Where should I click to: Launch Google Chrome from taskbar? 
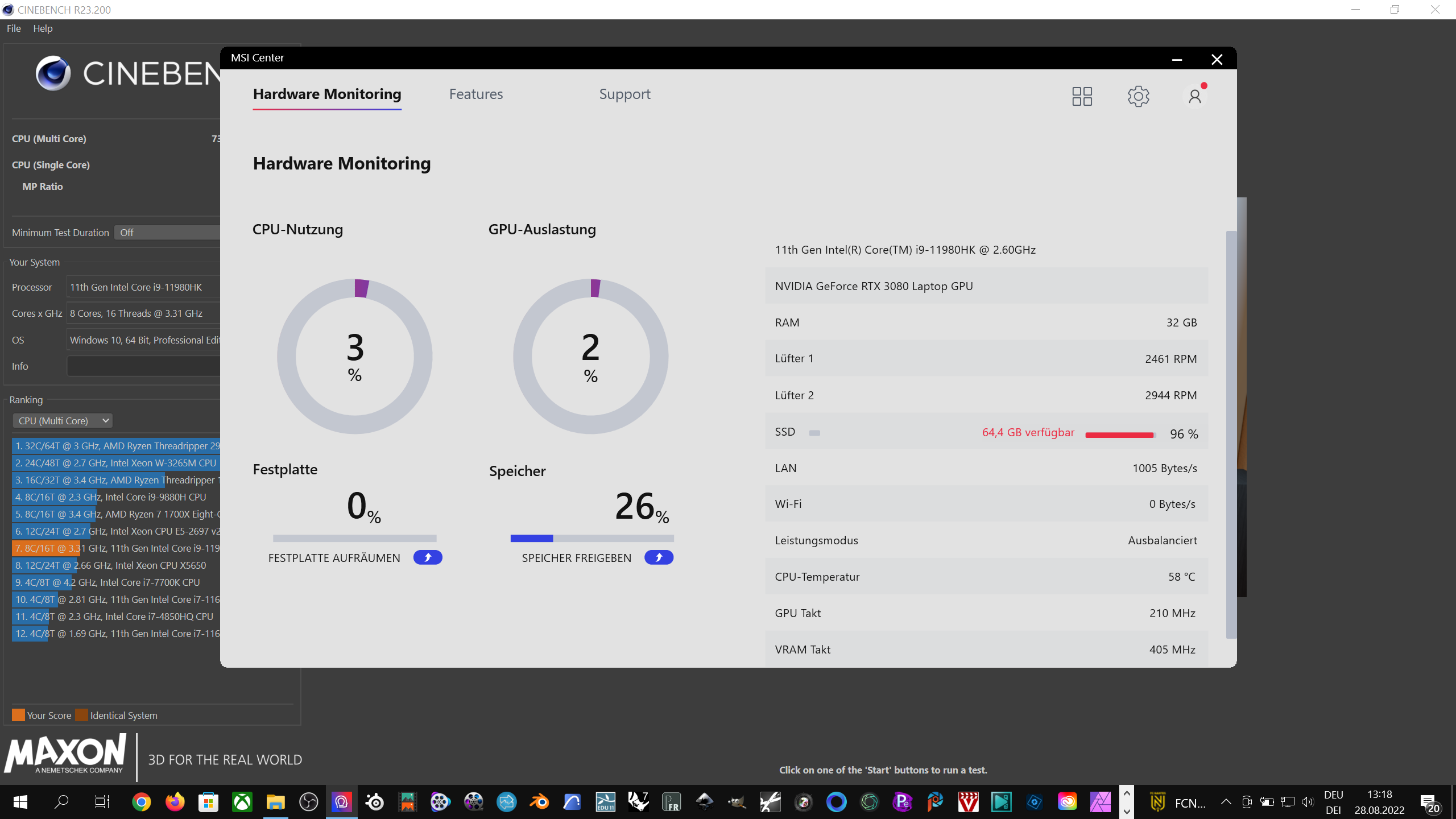point(142,803)
